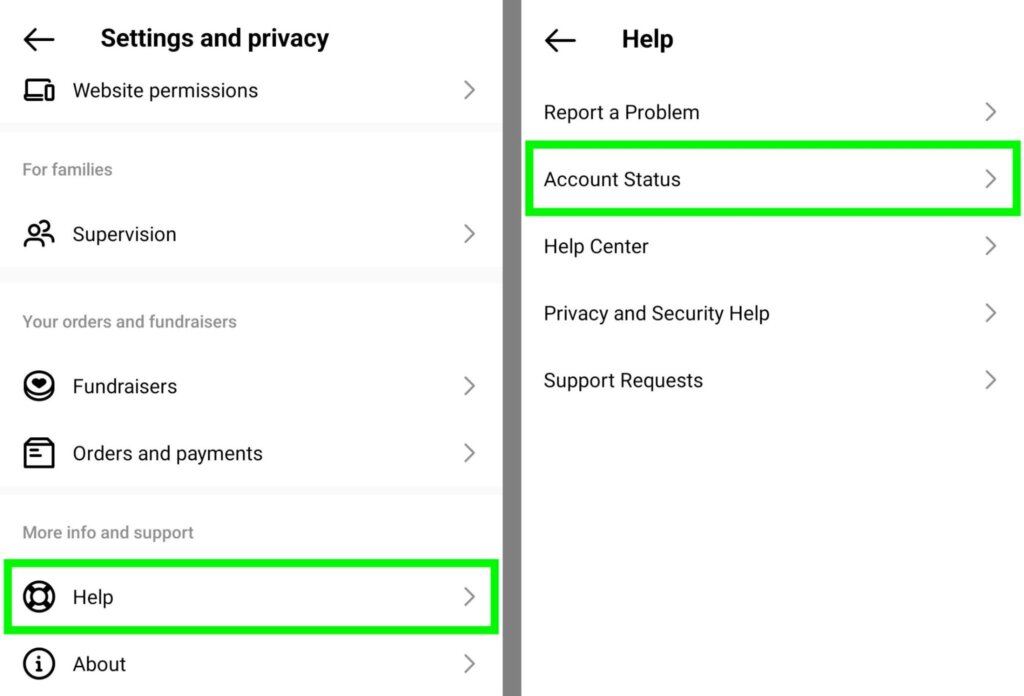The width and height of the screenshot is (1024, 696).
Task: Tap the chevron on Report a Problem
Action: click(x=991, y=112)
